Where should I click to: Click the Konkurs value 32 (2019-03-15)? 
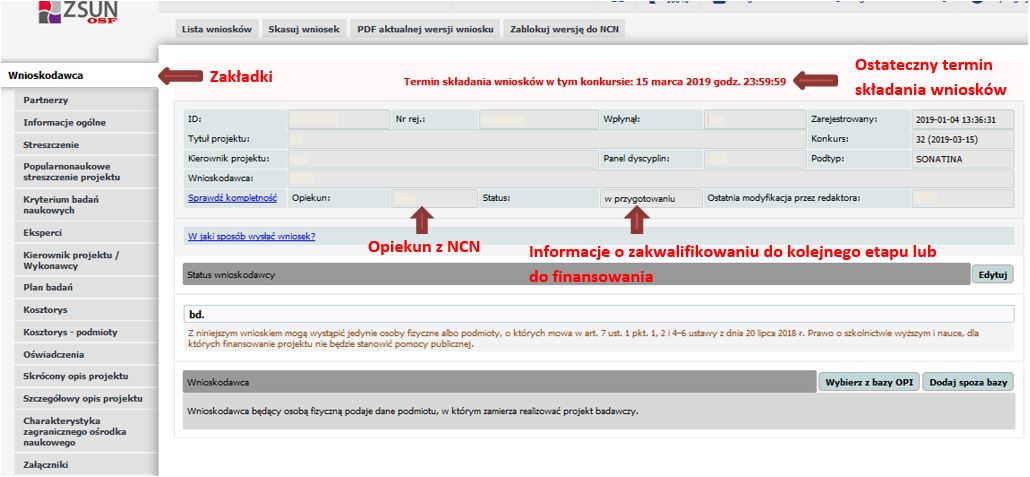(x=962, y=139)
